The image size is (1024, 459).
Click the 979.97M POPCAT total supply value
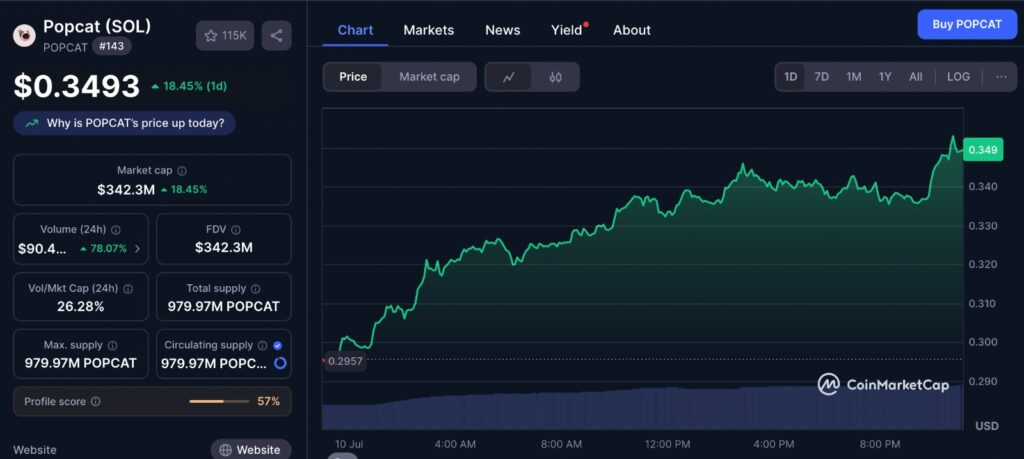[x=223, y=306]
